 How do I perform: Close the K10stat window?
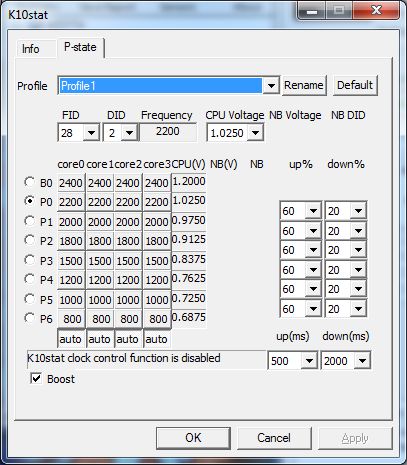click(376, 10)
